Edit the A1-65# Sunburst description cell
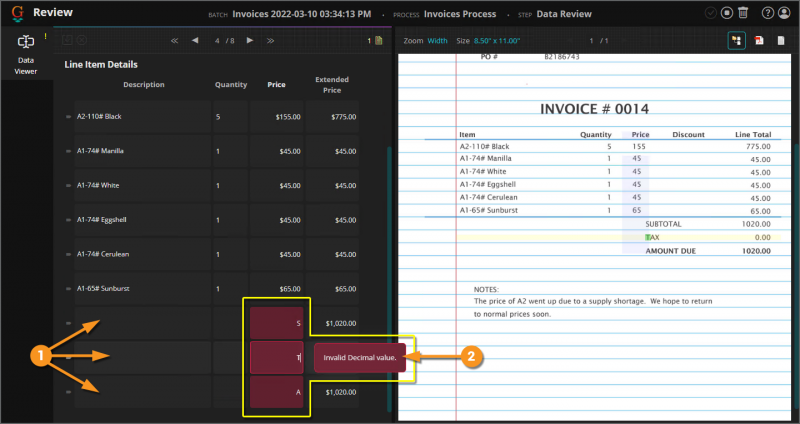 [x=142, y=289]
